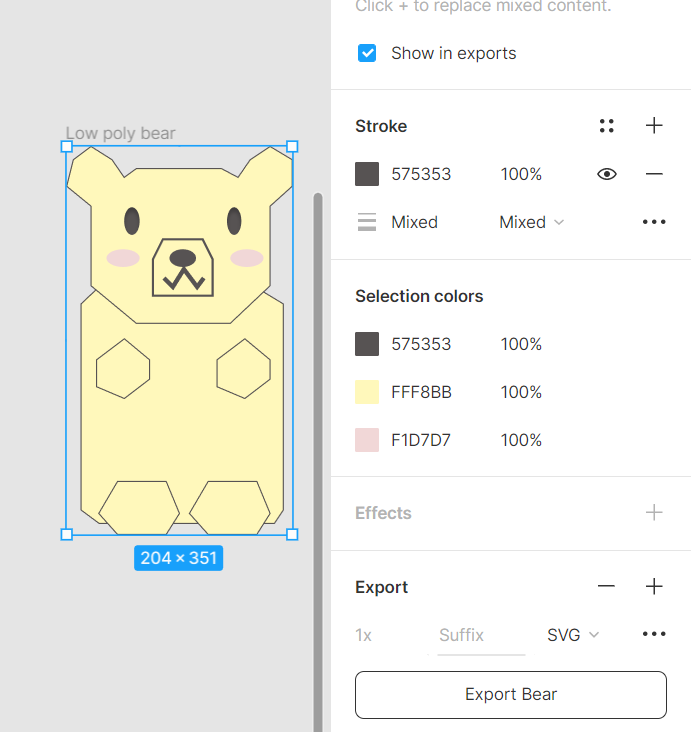
Task: Click the bottom-right selection handle
Action: 292,534
